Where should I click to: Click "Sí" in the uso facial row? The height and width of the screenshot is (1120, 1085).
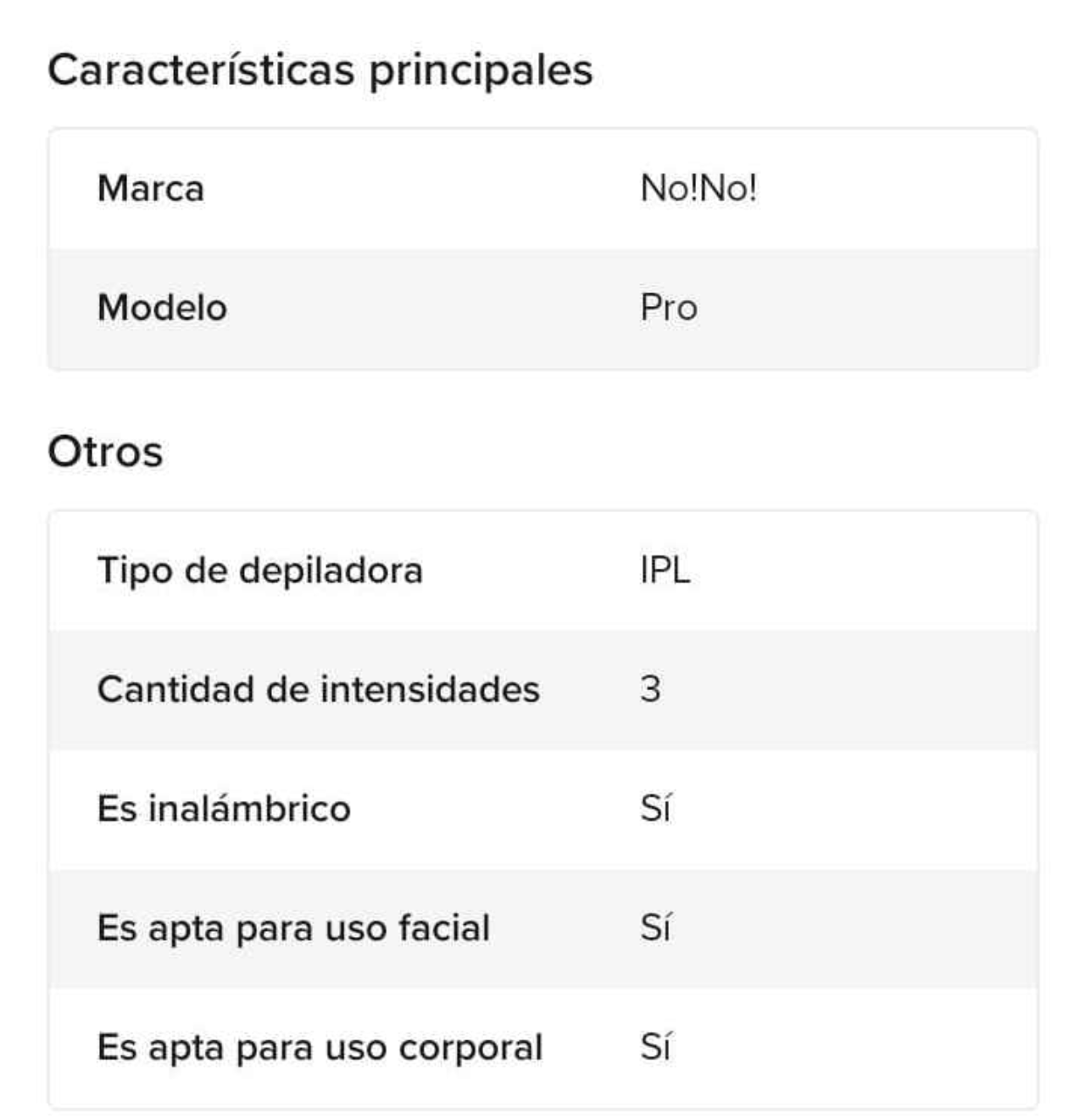click(x=655, y=928)
